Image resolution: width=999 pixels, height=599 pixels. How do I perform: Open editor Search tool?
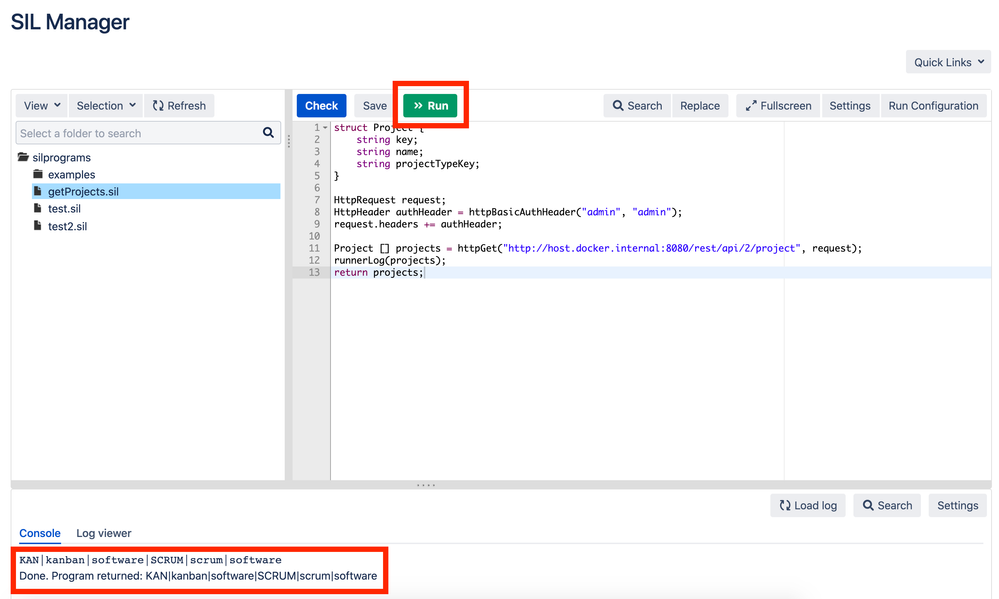637,105
